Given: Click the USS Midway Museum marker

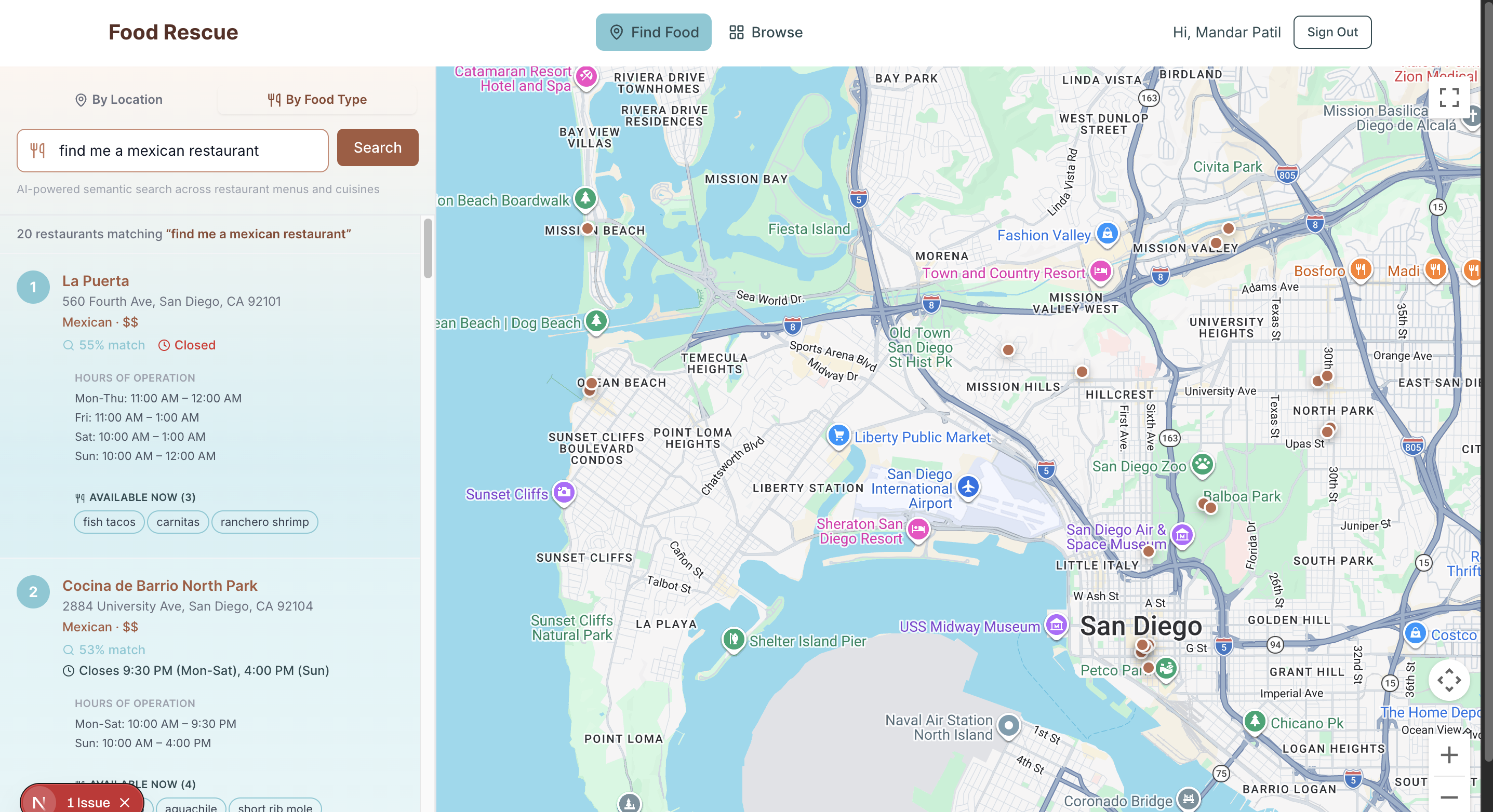Looking at the screenshot, I should point(1056,626).
